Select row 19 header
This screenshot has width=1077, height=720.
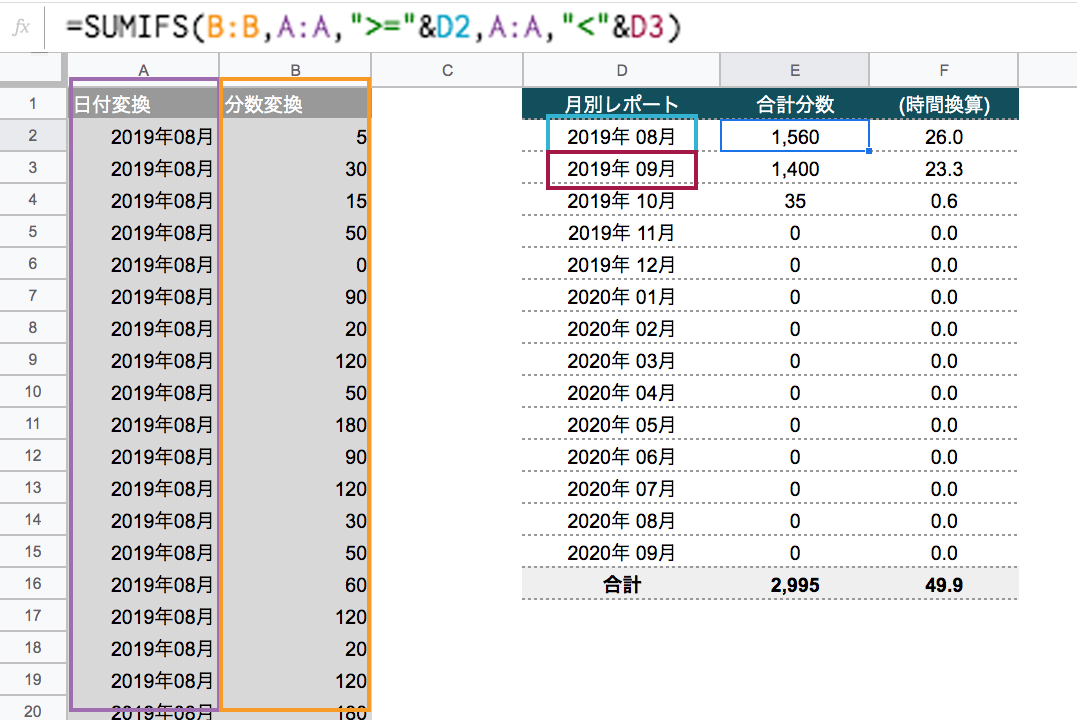tap(33, 679)
